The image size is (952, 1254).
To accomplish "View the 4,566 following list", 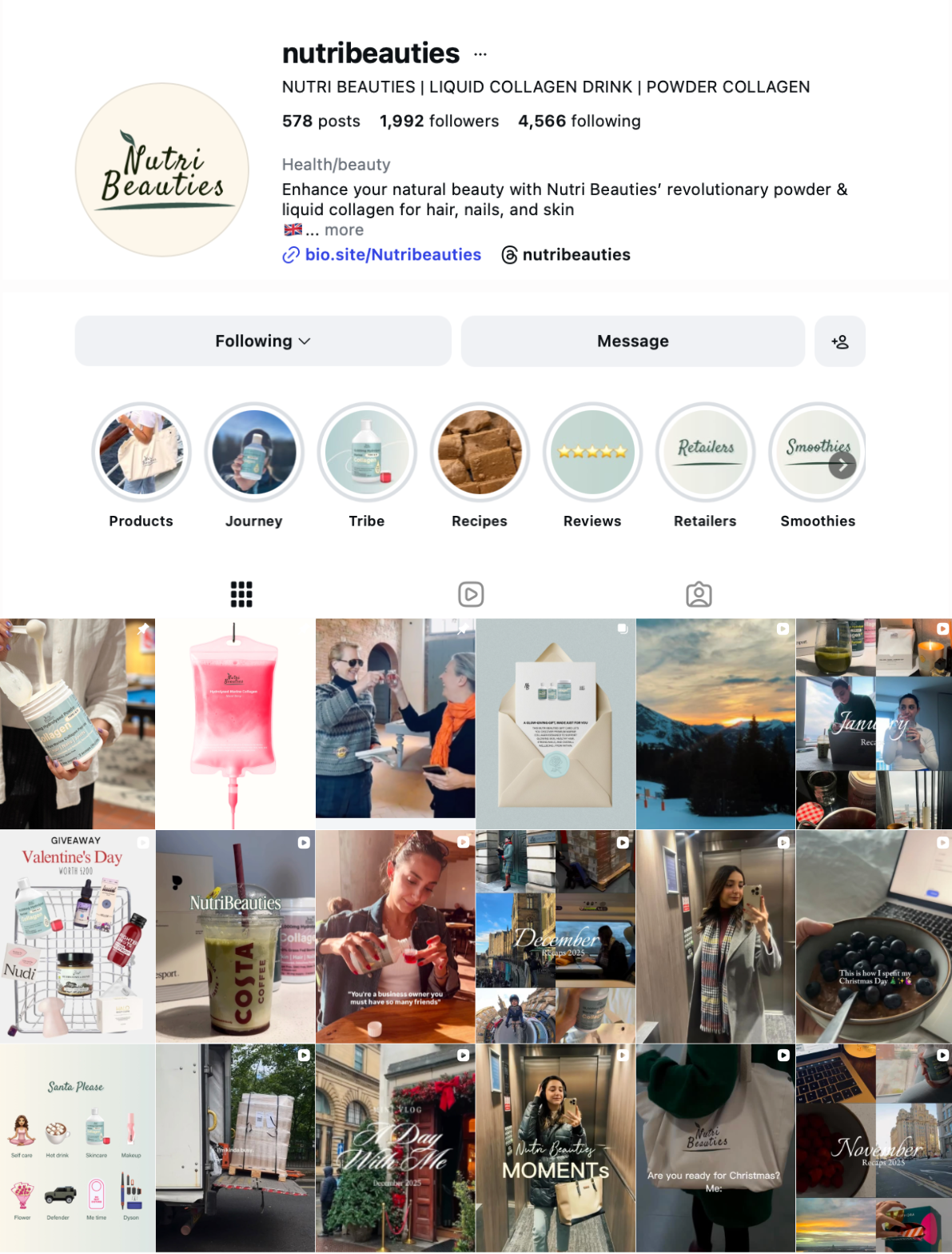I will click(x=580, y=122).
